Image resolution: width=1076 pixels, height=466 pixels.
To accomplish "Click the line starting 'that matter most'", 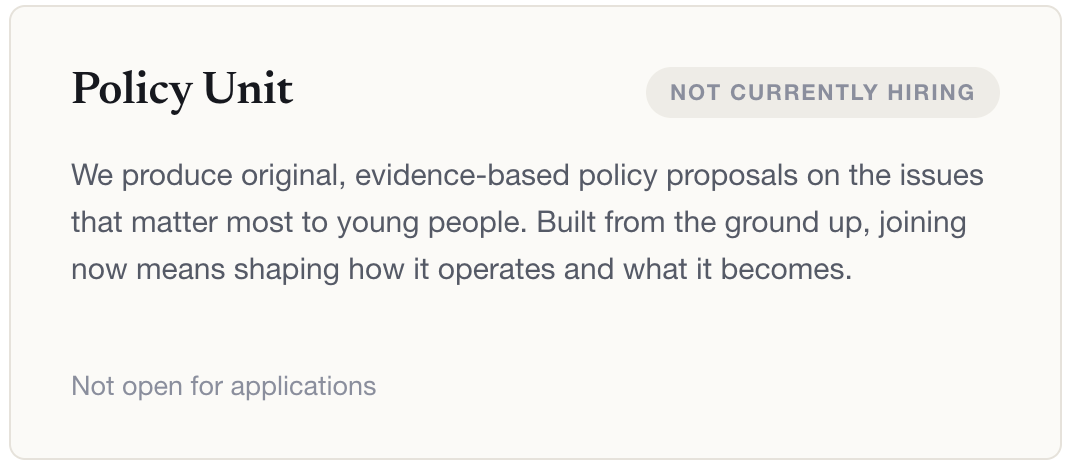I will 519,223.
